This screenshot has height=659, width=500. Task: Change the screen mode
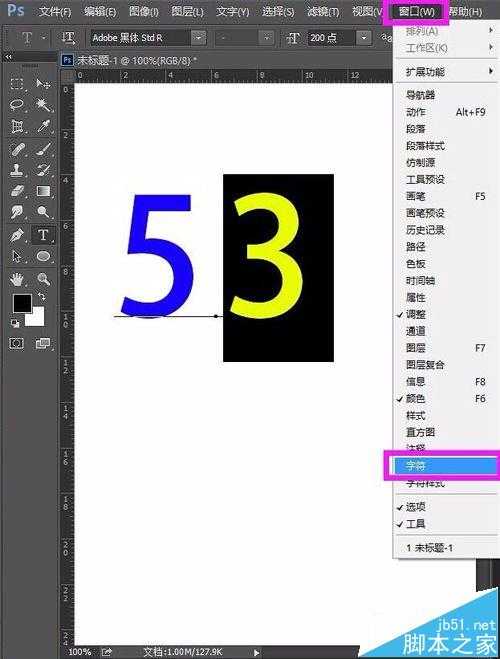(x=42, y=344)
